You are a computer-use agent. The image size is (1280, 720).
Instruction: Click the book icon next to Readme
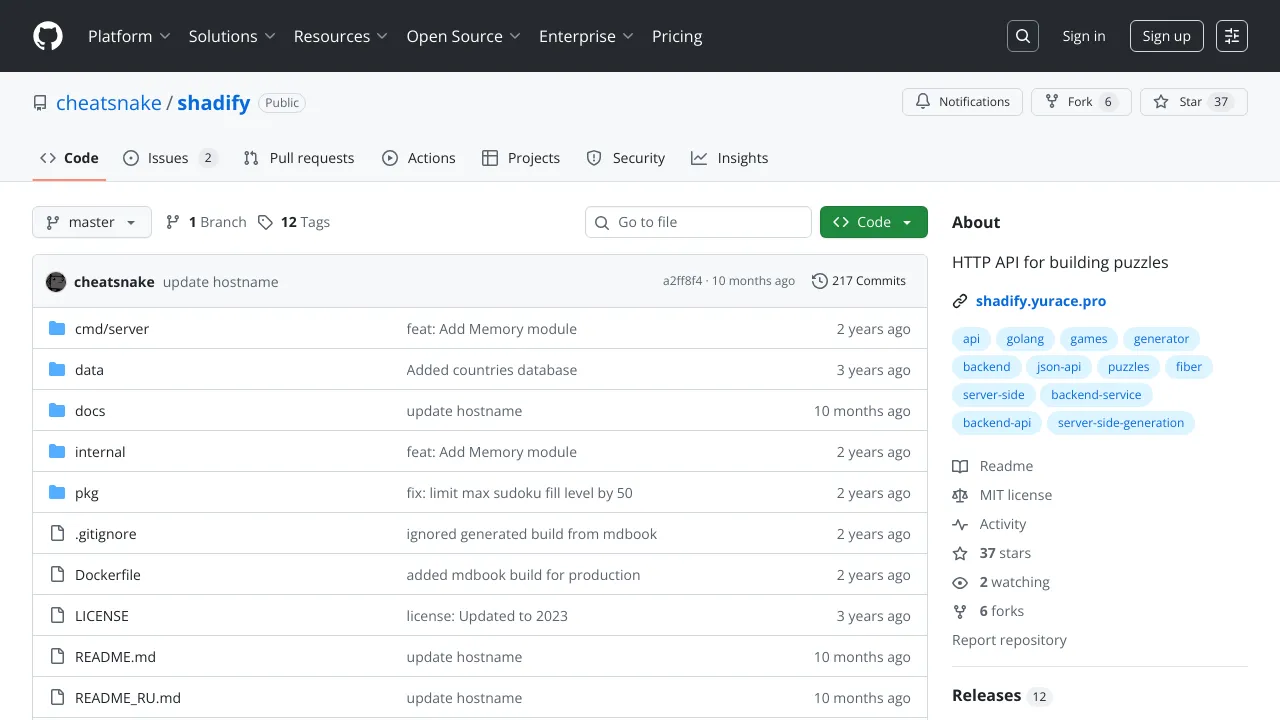tap(960, 466)
